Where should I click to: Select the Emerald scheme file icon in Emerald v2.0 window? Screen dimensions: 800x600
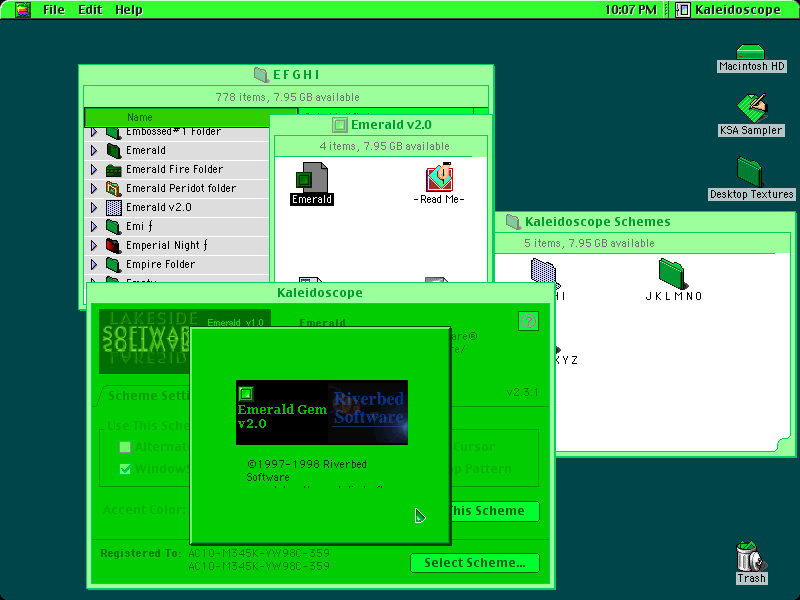(x=311, y=178)
